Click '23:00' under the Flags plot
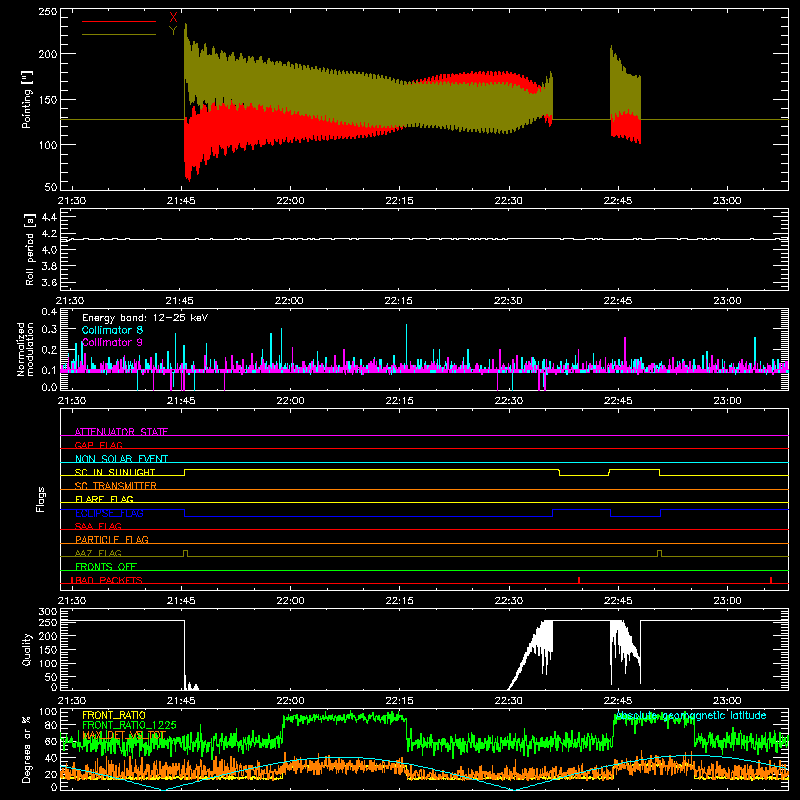Screen dimensions: 800x800 (727, 601)
